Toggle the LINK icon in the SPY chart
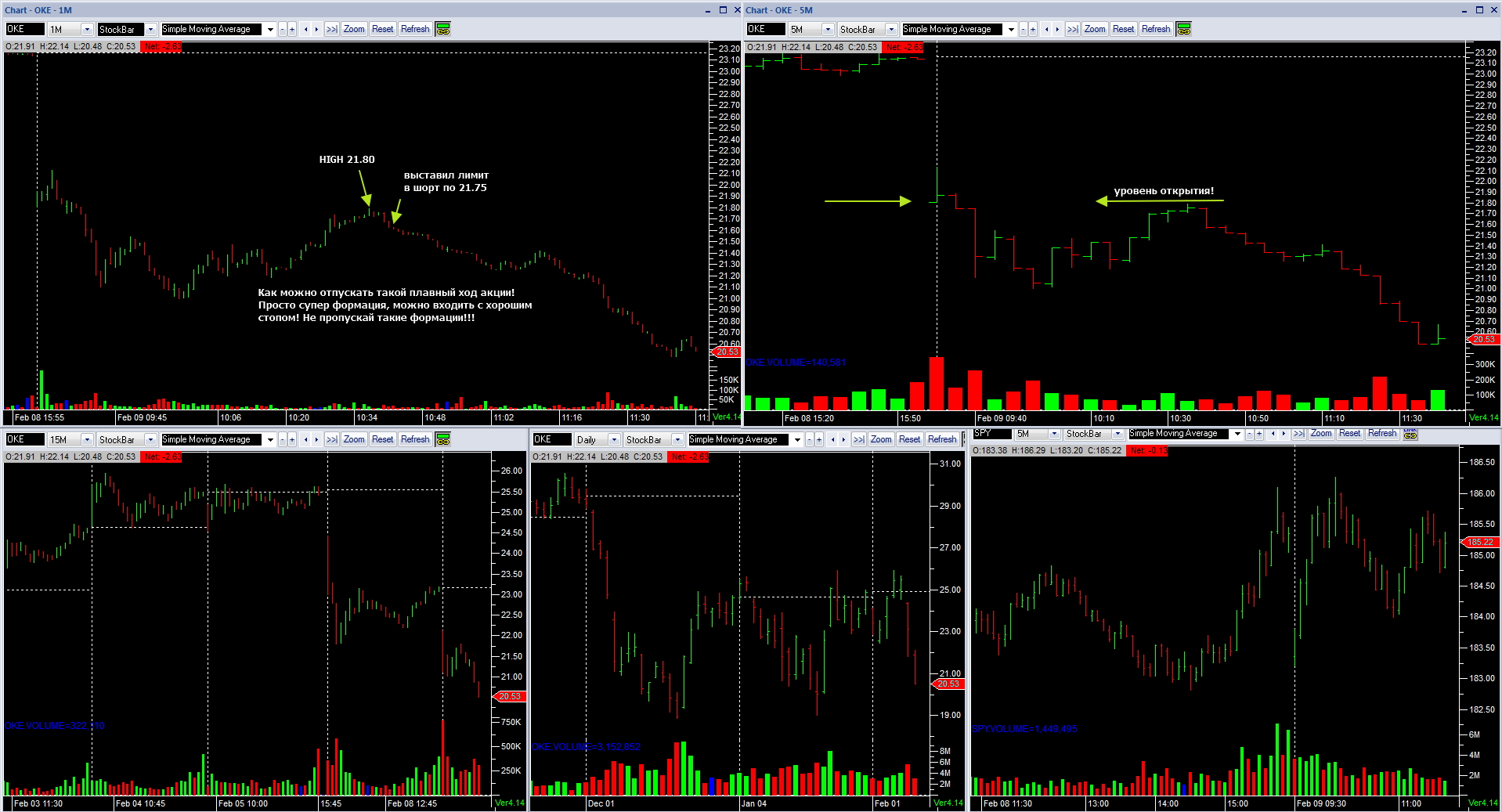Screen dimensions: 1502x812 pos(1410,433)
